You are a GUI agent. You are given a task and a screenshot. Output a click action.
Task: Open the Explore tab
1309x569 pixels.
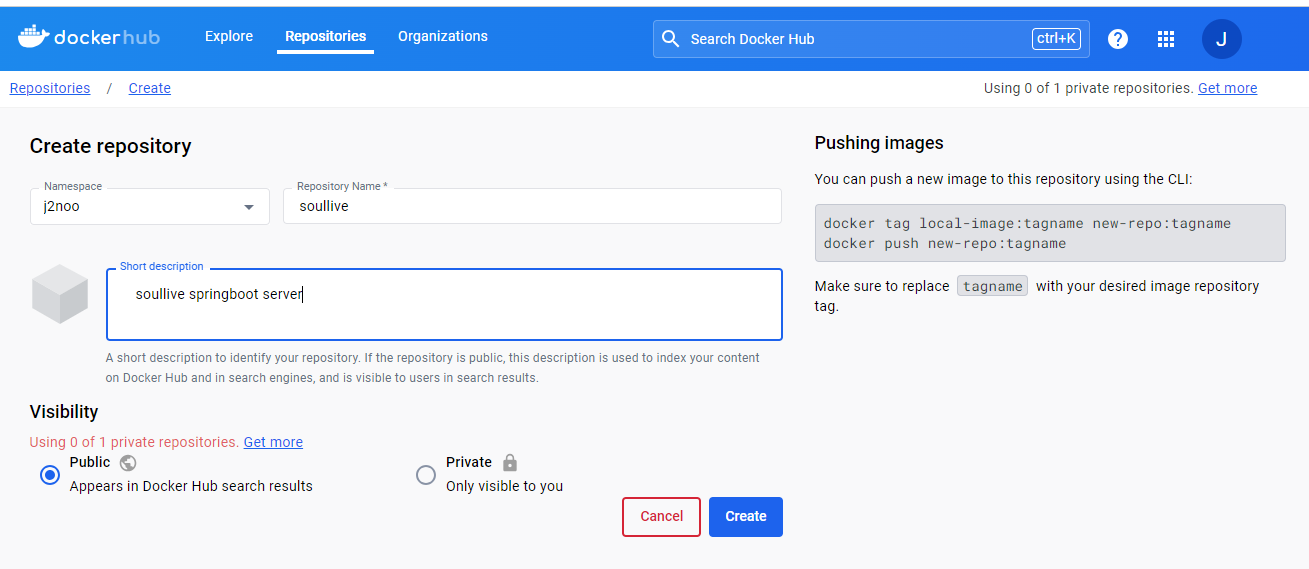point(229,36)
